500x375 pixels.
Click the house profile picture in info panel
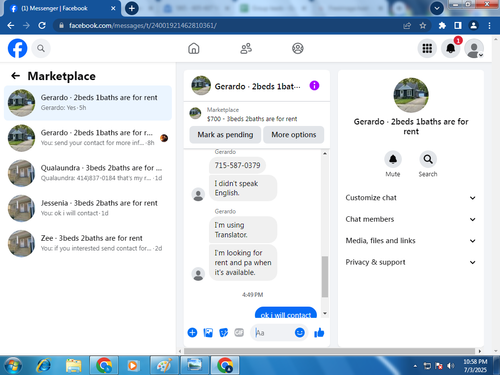[411, 95]
